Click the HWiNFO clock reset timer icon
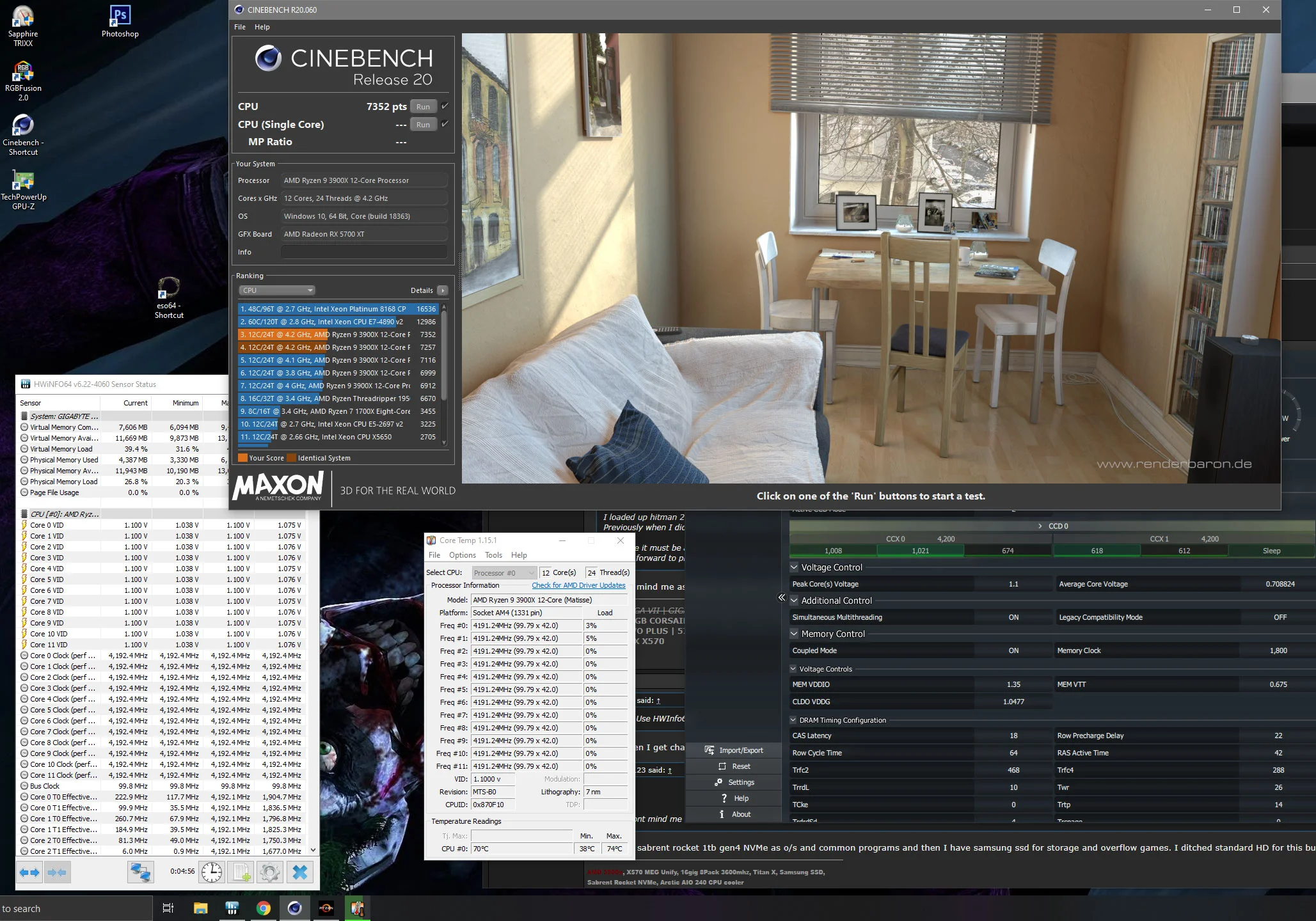1316x921 pixels. [x=212, y=872]
